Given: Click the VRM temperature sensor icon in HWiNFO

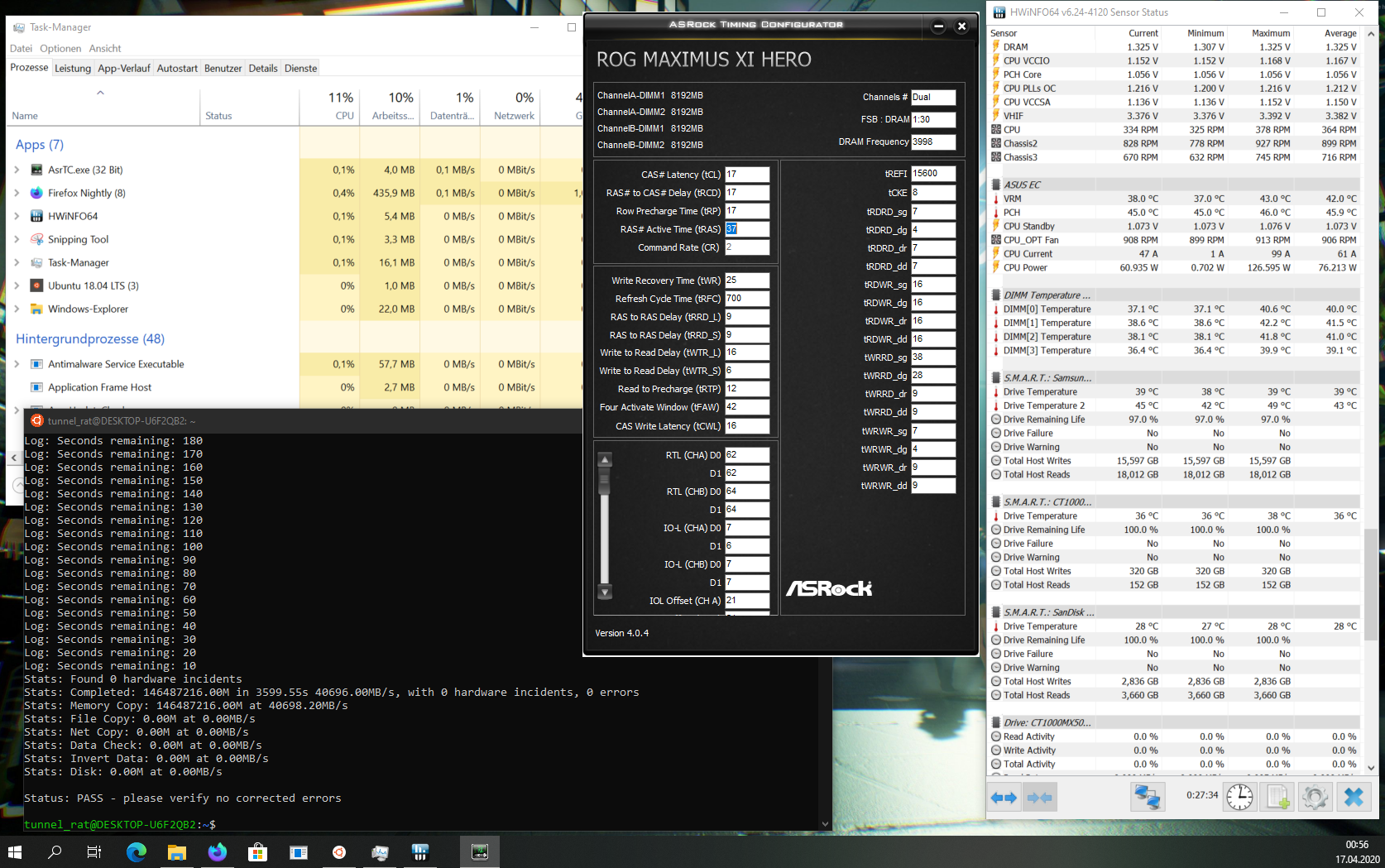Looking at the screenshot, I should [996, 199].
